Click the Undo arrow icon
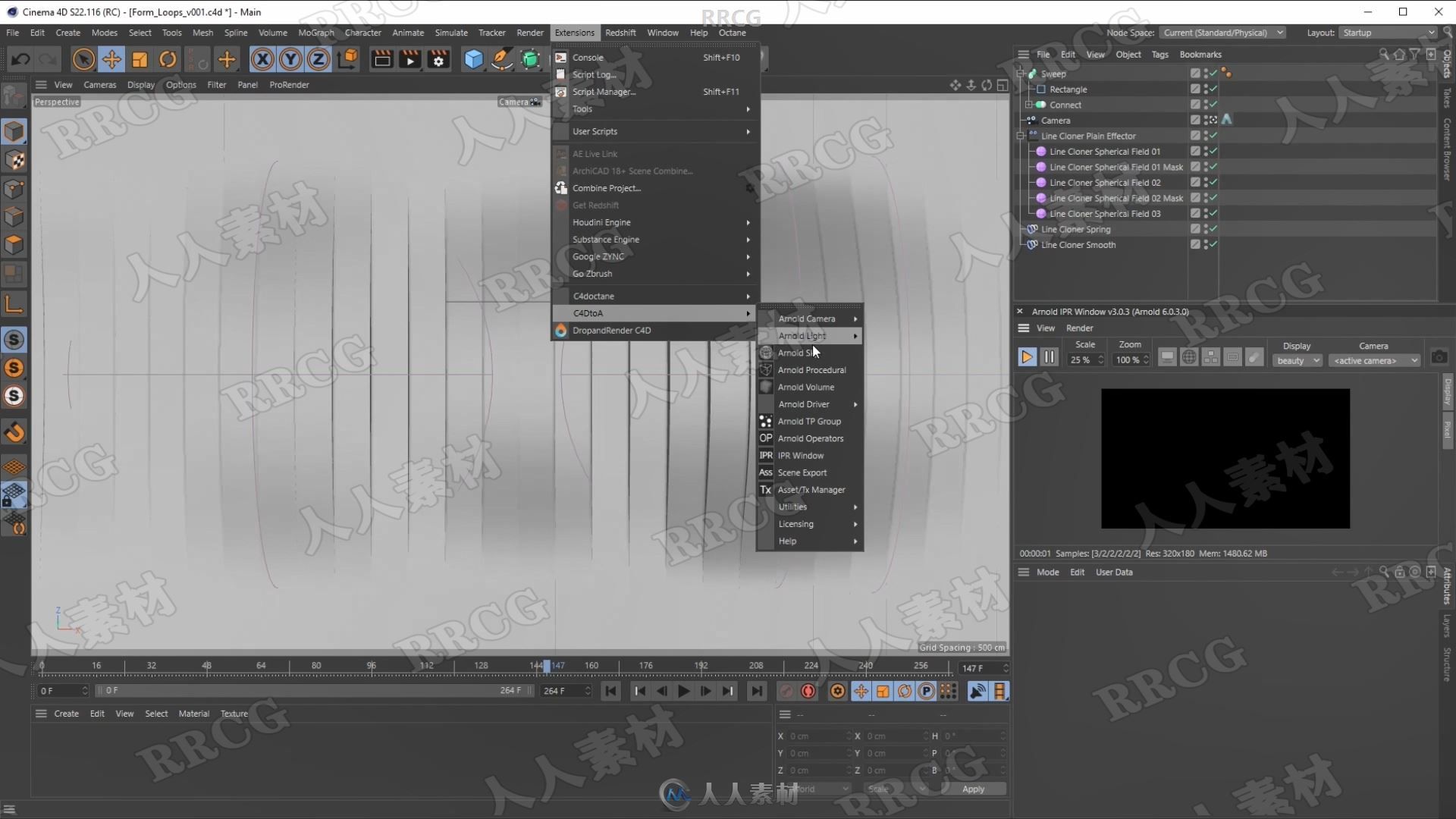The height and width of the screenshot is (819, 1456). [x=20, y=59]
